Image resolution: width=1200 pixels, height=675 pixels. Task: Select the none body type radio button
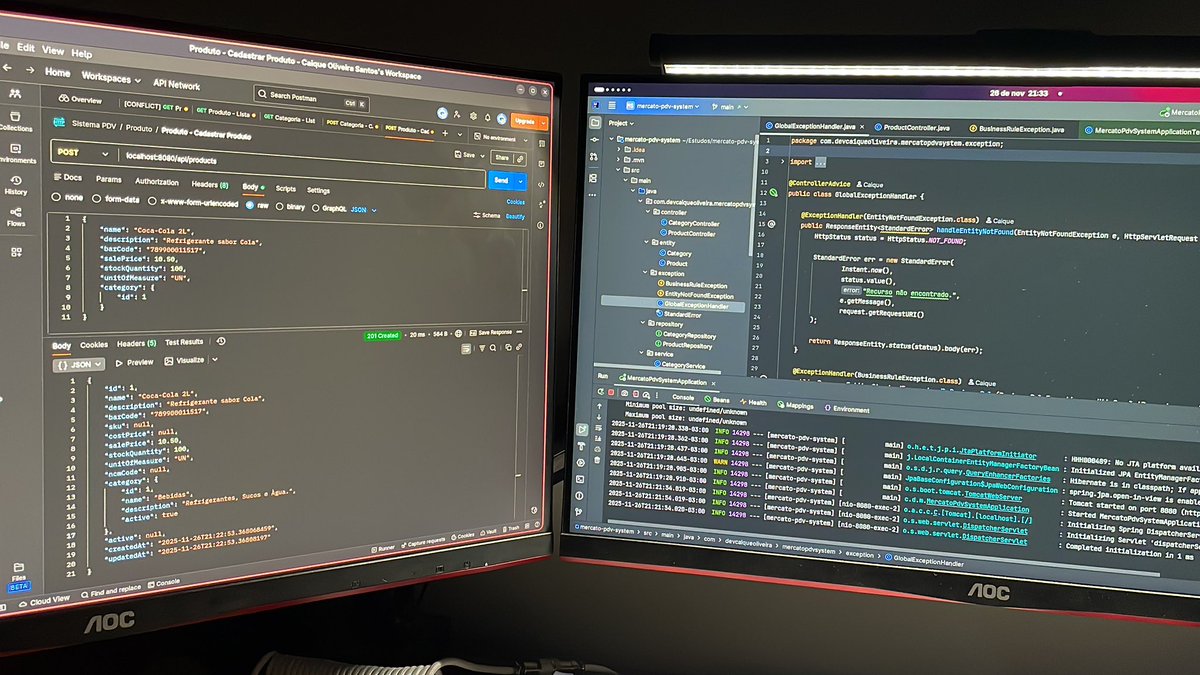(x=57, y=197)
